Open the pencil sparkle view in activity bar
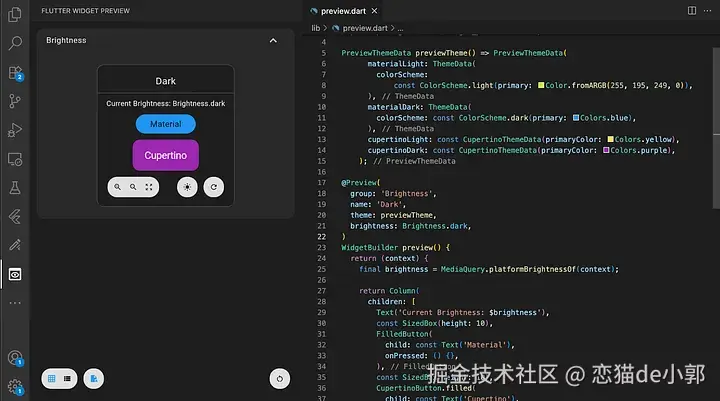This screenshot has height=401, width=720. click(15, 245)
